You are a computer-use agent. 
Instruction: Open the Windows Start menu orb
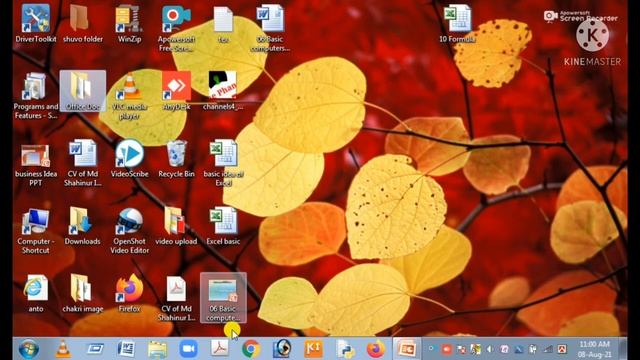click(29, 349)
